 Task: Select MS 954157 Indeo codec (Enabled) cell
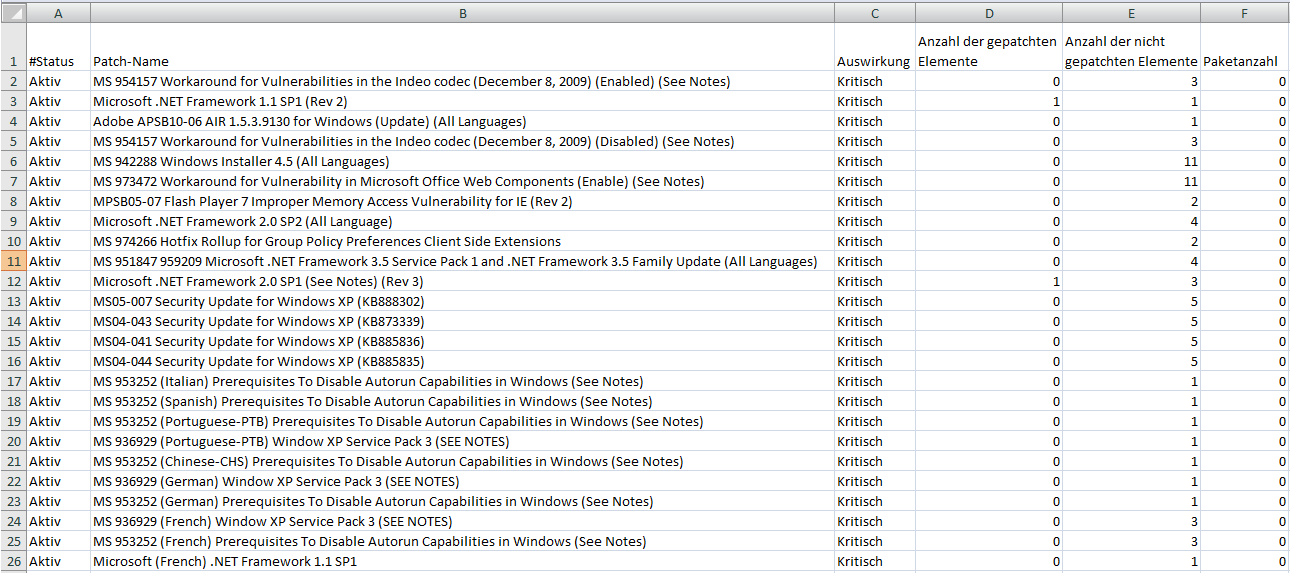(x=462, y=81)
